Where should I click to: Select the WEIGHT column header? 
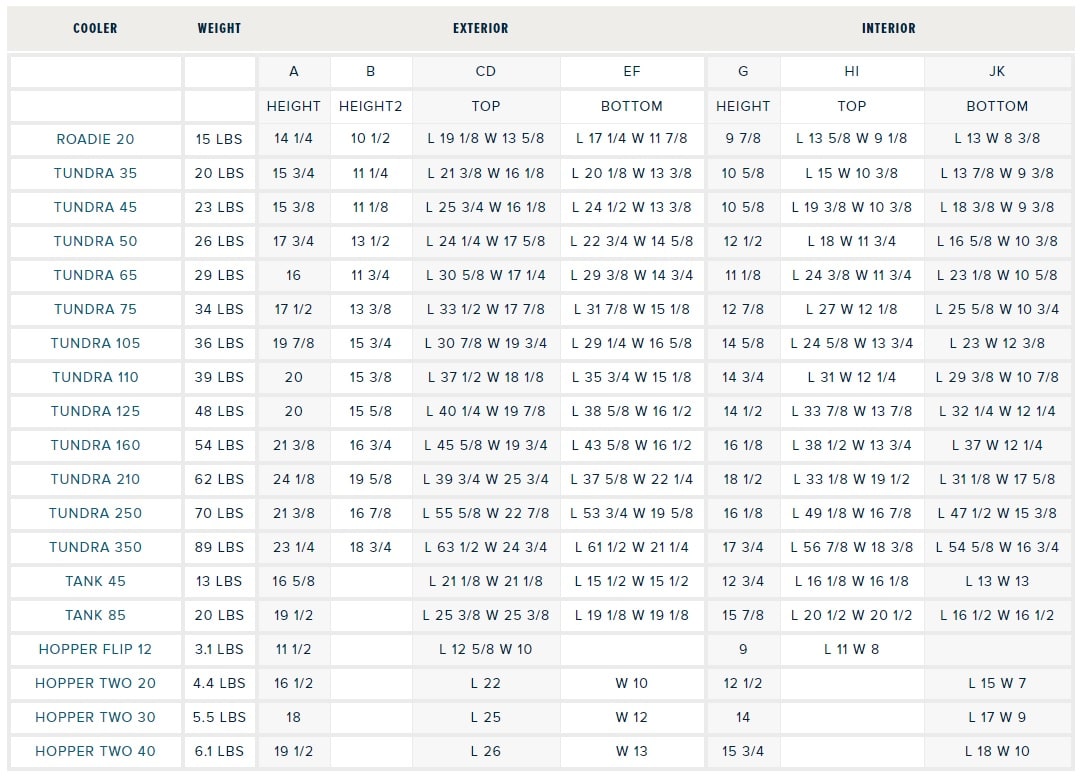click(x=219, y=29)
